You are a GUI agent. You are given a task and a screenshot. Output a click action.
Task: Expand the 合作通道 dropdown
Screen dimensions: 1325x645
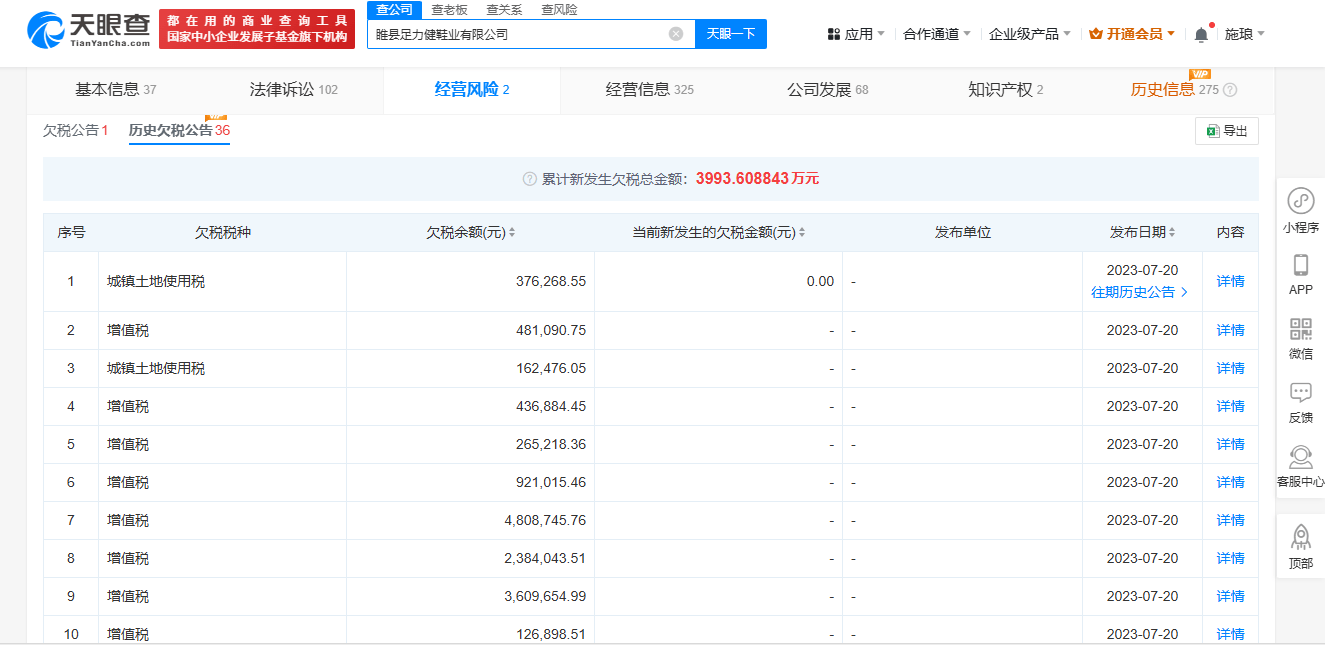pyautogui.click(x=967, y=34)
